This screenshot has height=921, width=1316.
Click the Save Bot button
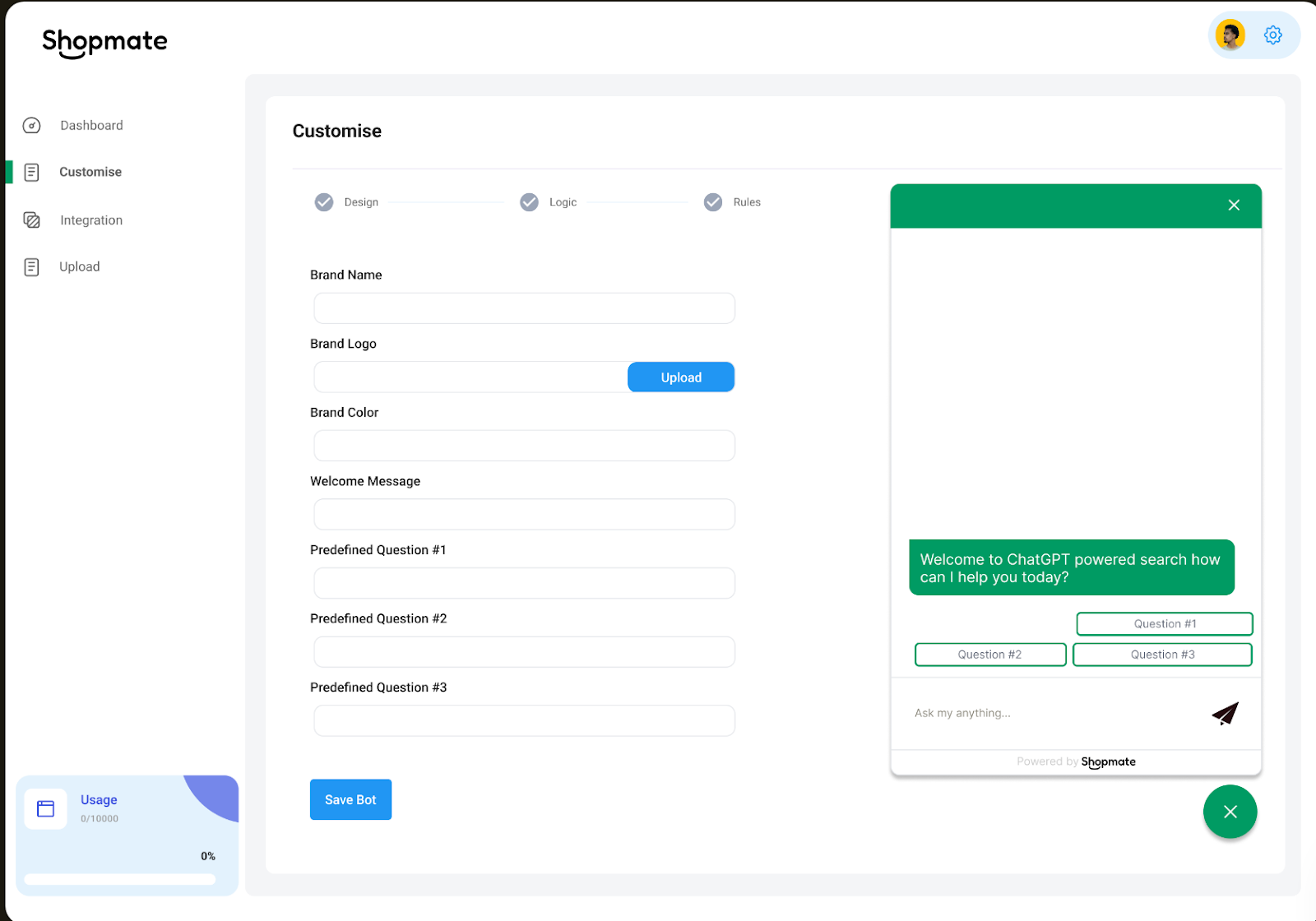pos(350,799)
